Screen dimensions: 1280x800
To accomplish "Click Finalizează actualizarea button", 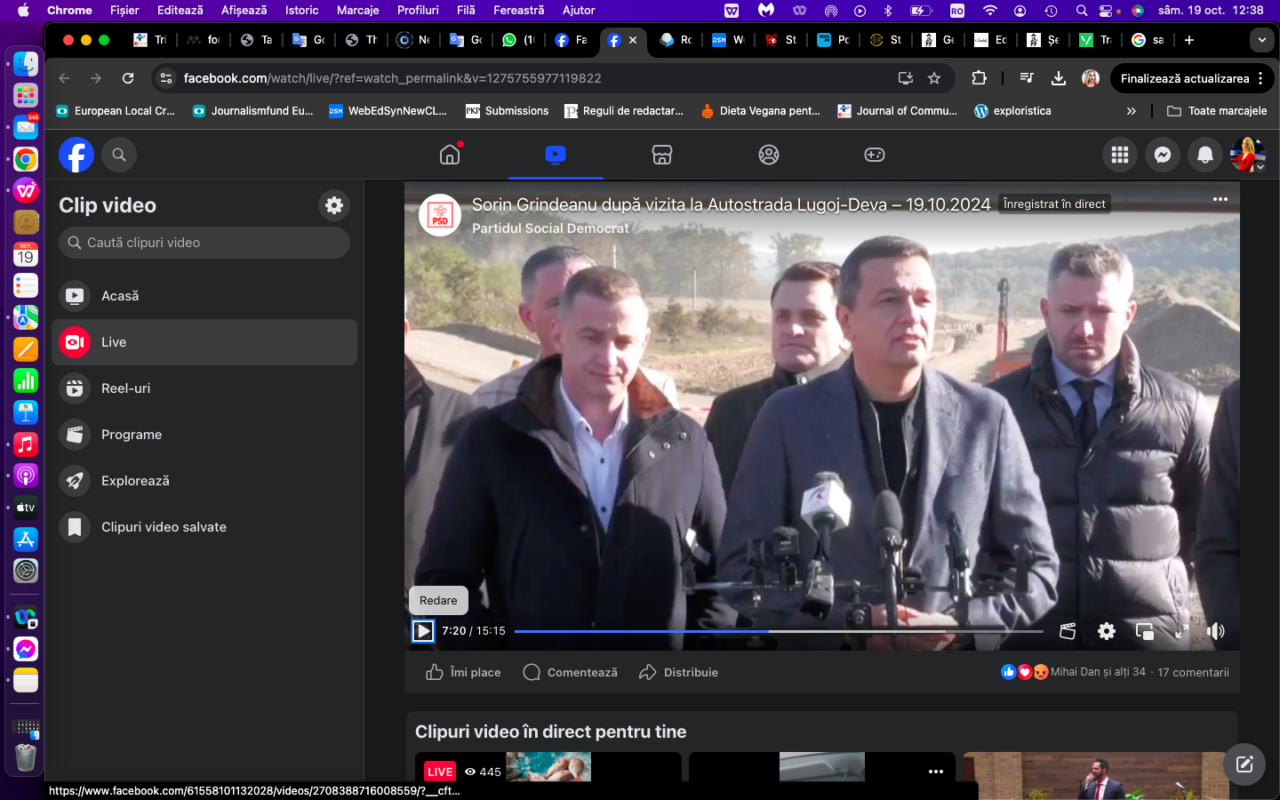I will click(1185, 78).
